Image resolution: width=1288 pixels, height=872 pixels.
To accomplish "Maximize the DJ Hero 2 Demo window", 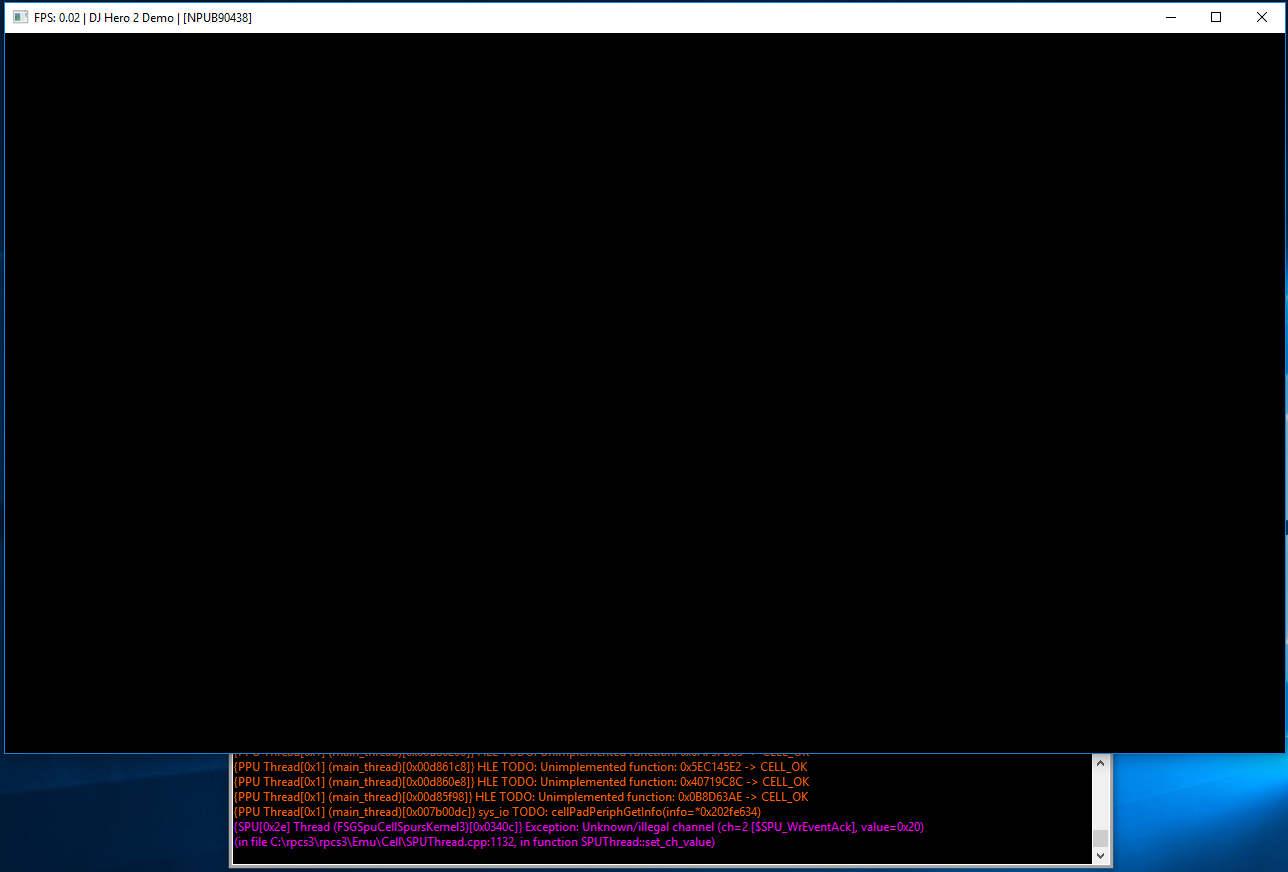I will pos(1216,17).
